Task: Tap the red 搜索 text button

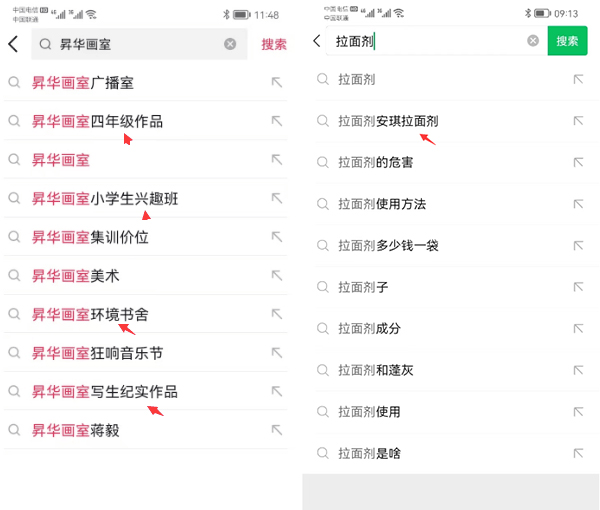Action: [x=273, y=44]
